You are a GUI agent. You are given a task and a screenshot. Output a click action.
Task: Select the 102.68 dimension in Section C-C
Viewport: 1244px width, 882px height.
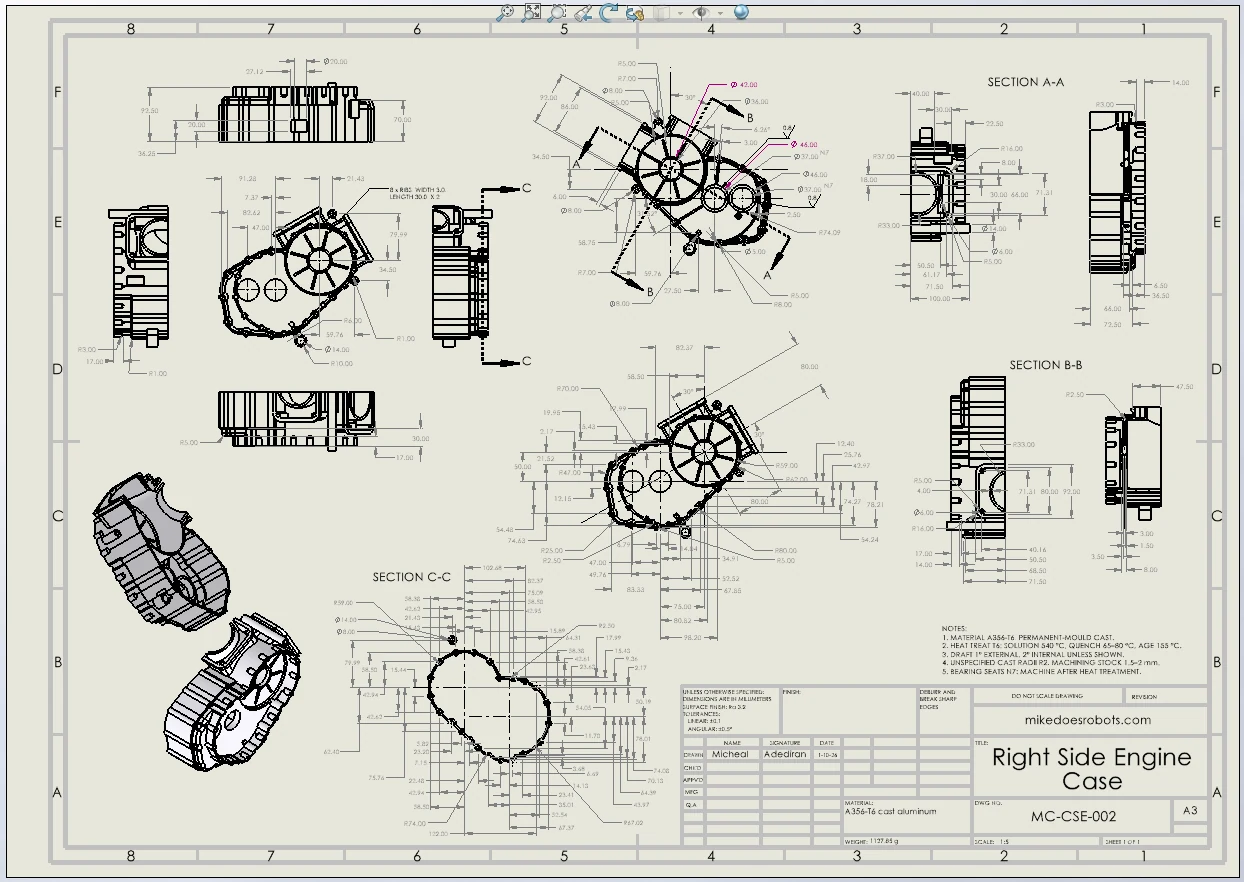(492, 568)
